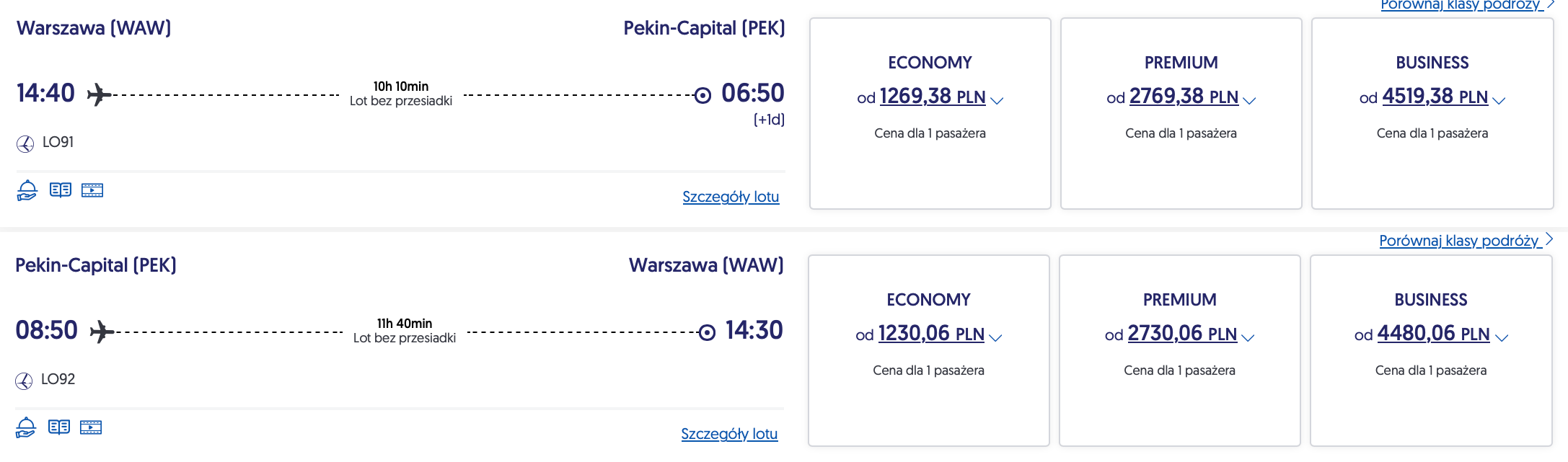
Task: Click the LOT airline logo beside LO92
Action: coord(24,381)
